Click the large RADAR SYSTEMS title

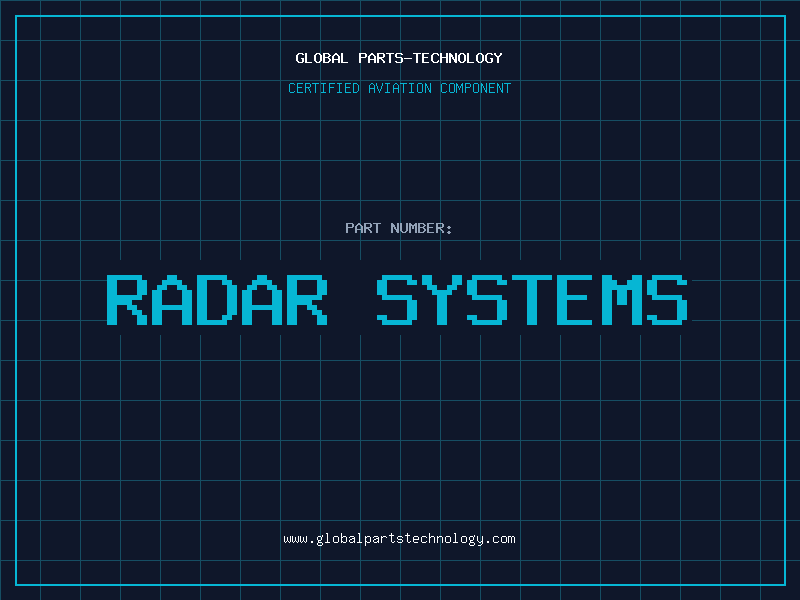pos(397,300)
